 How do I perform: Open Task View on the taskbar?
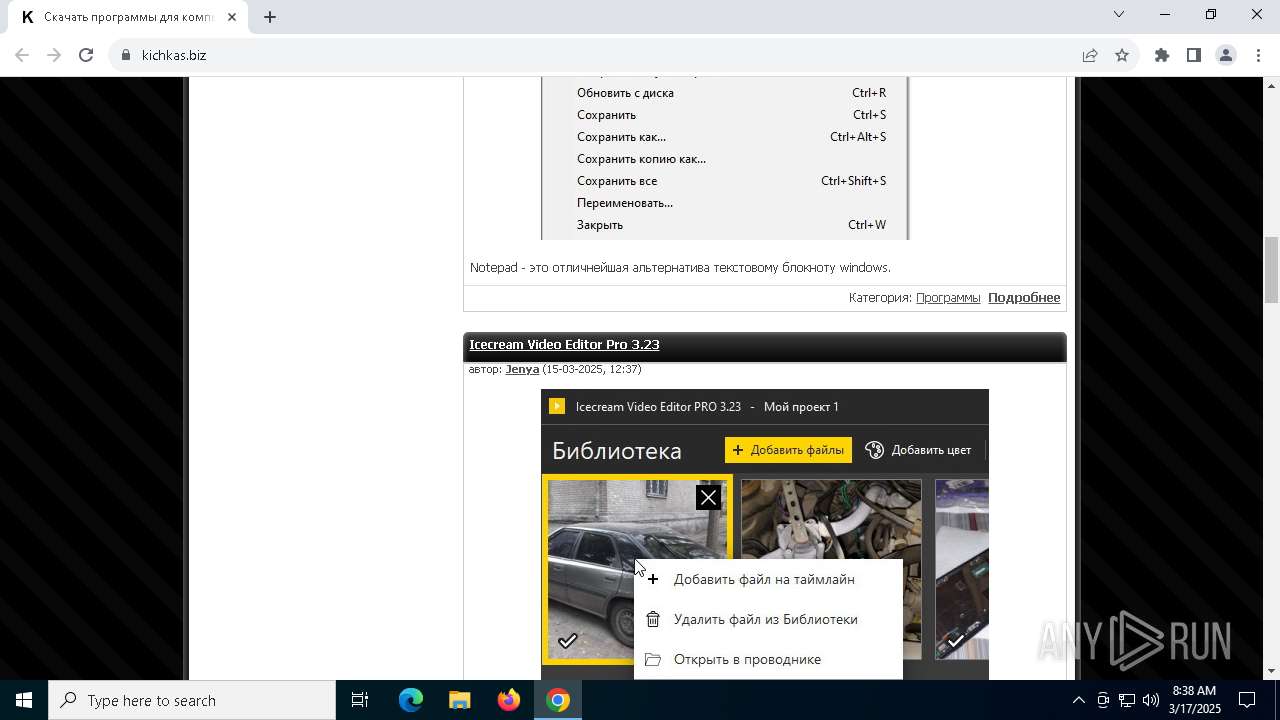[x=360, y=700]
